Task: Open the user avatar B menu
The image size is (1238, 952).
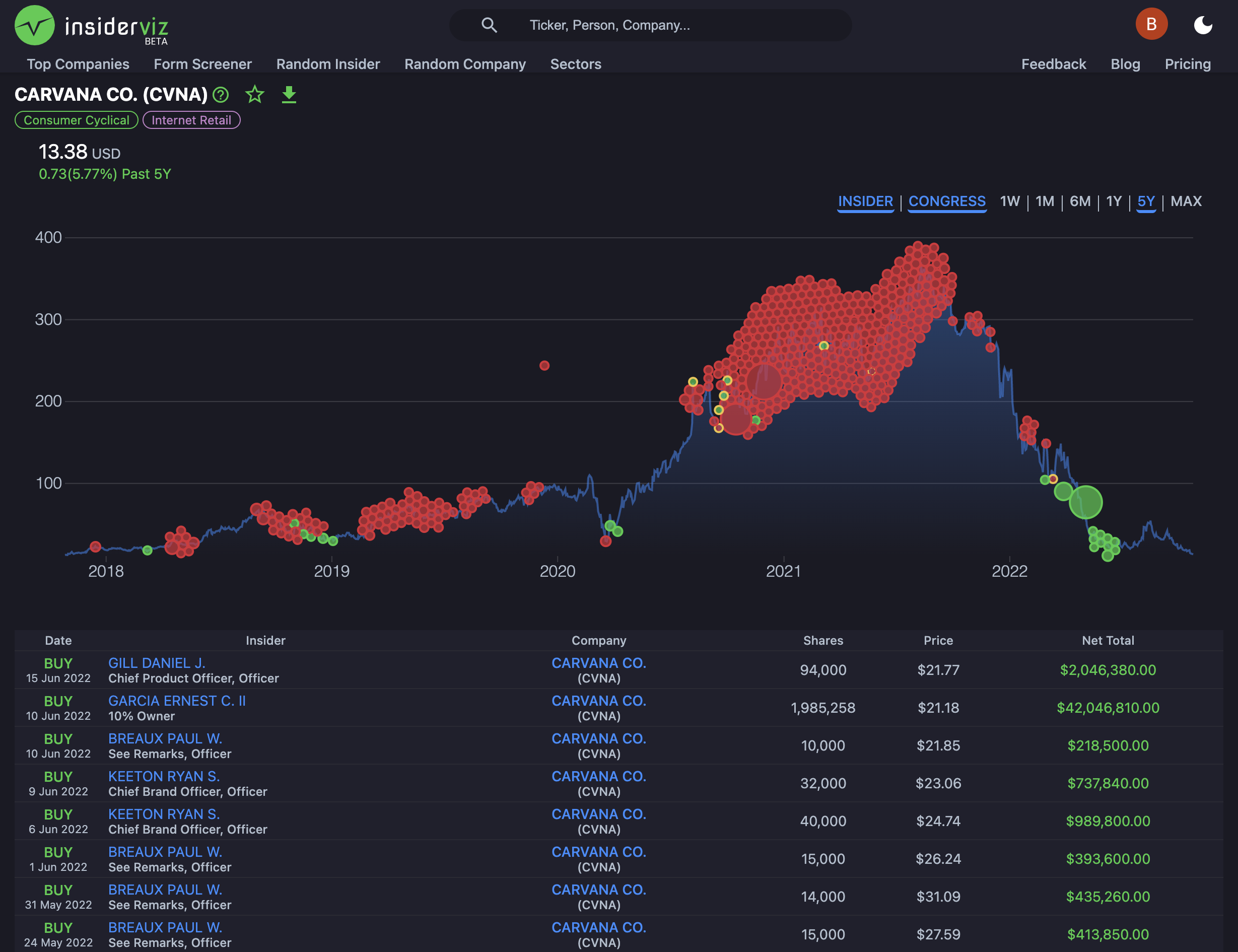Action: (1151, 24)
